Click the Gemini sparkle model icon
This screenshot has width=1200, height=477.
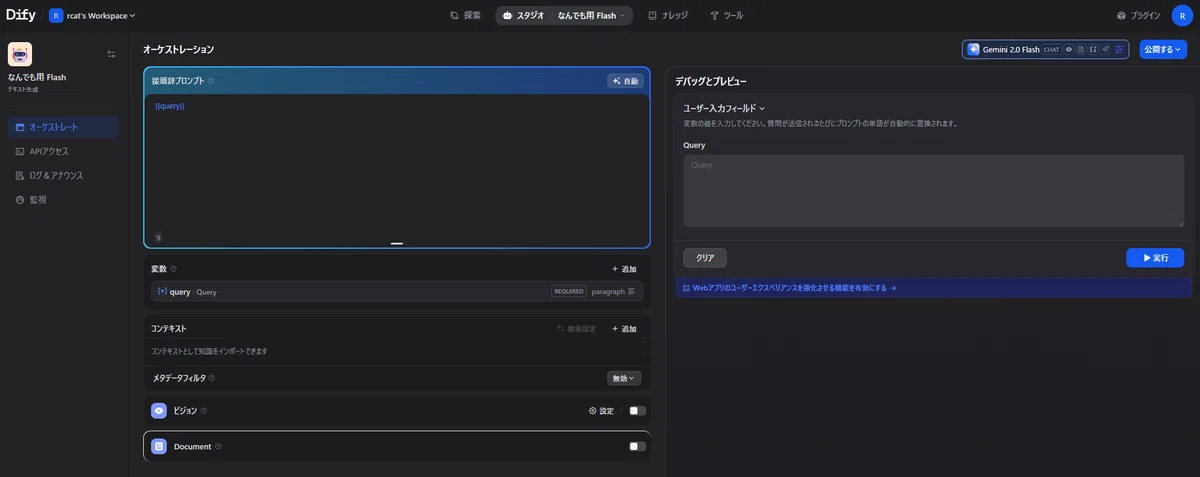click(973, 49)
